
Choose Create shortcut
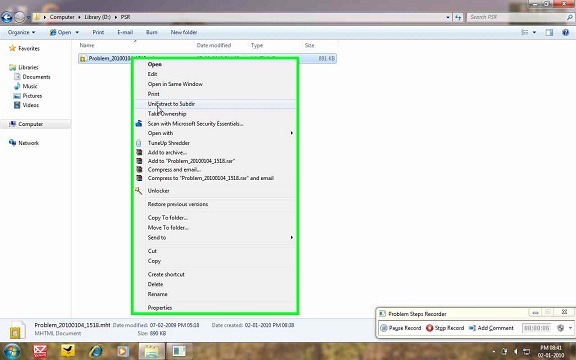coord(166,274)
